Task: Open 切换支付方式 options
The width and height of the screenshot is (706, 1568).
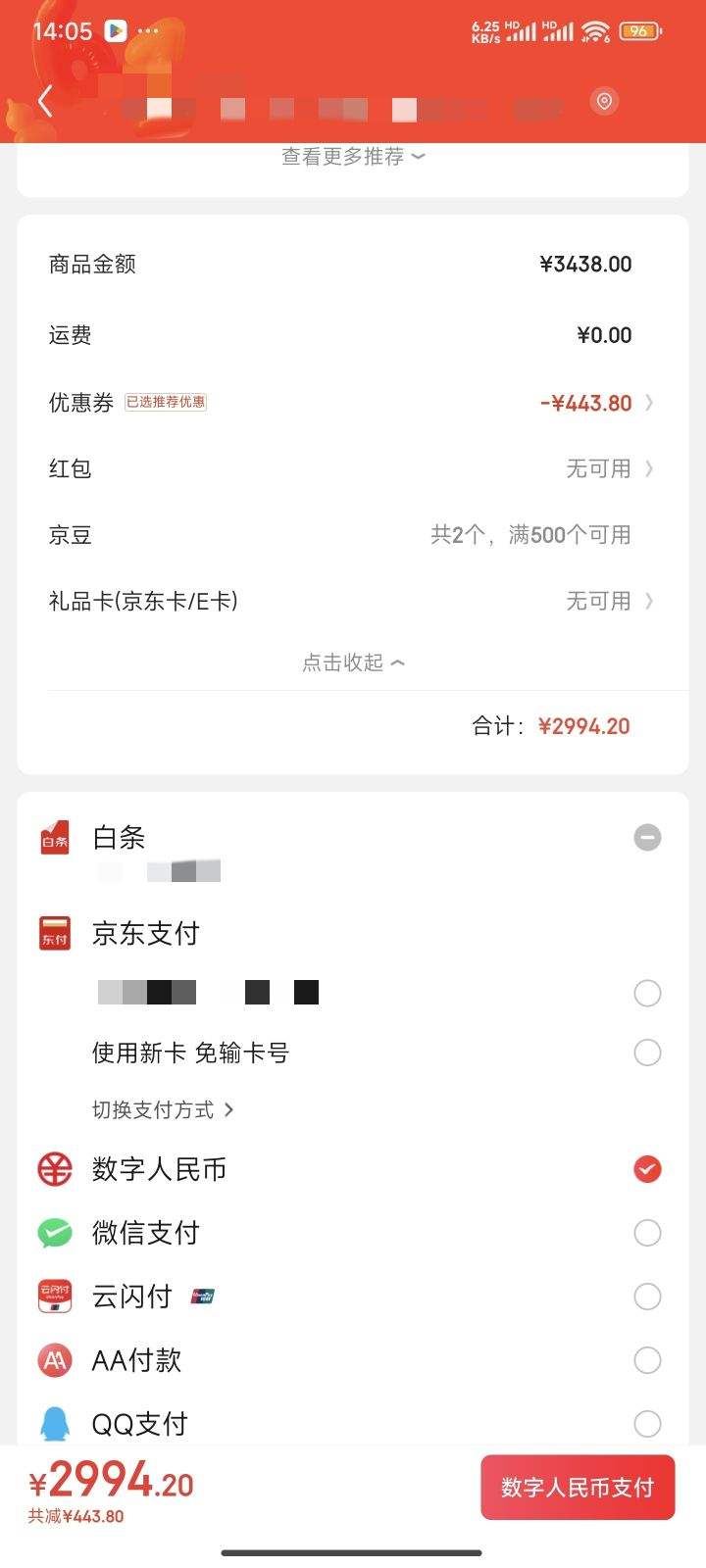Action: point(163,1109)
